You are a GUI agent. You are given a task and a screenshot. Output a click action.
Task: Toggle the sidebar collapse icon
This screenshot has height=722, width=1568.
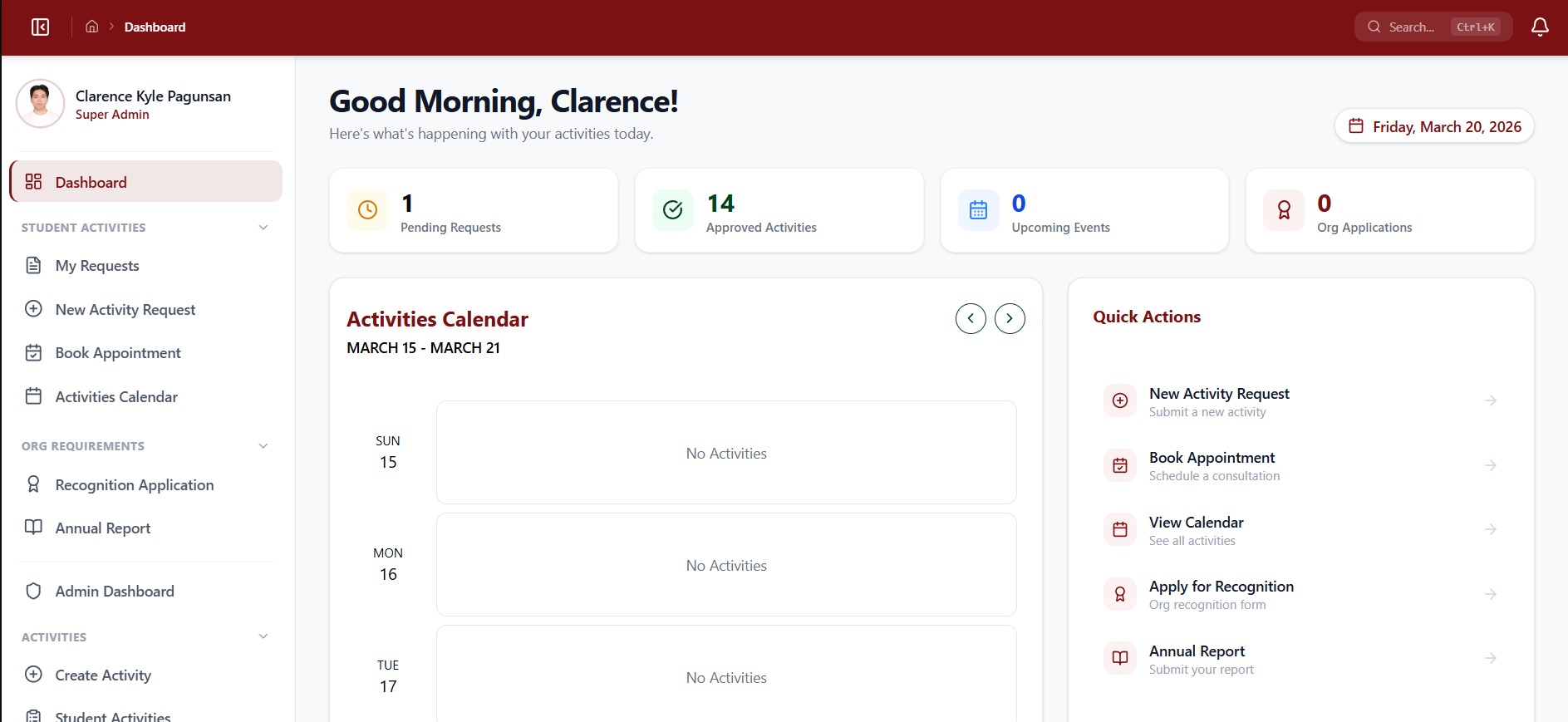click(40, 27)
